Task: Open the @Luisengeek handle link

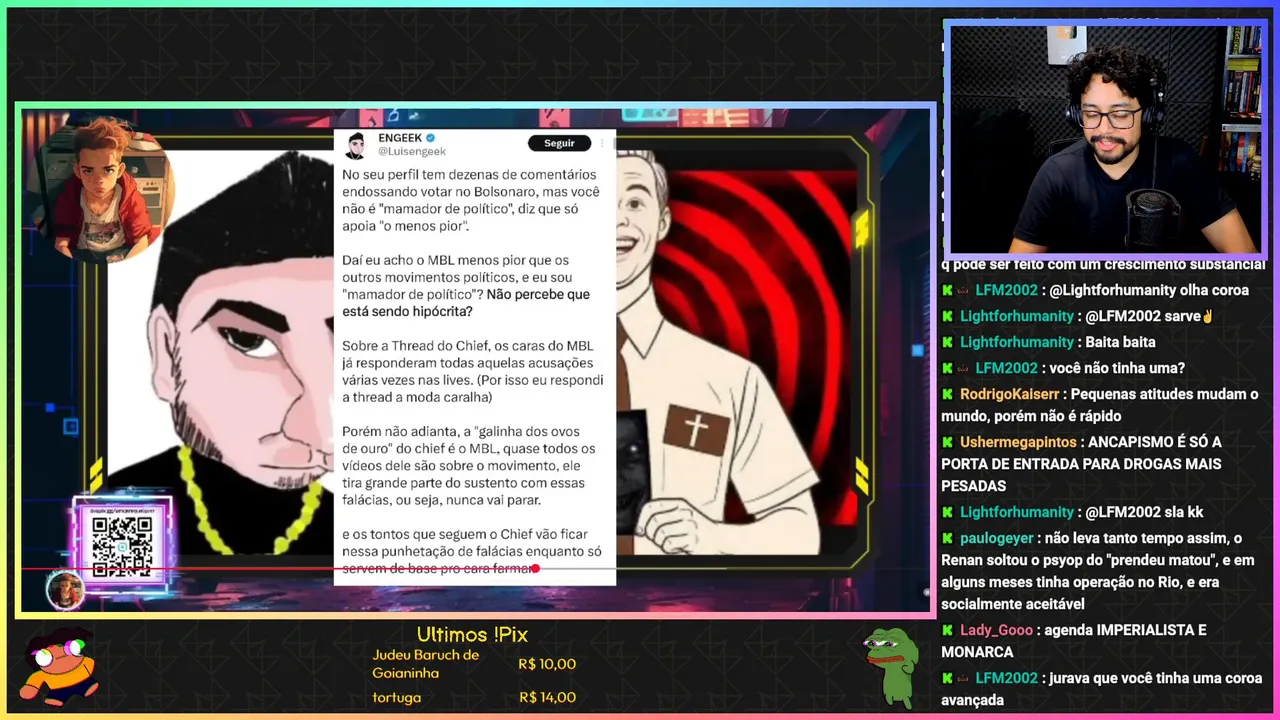Action: [x=412, y=151]
